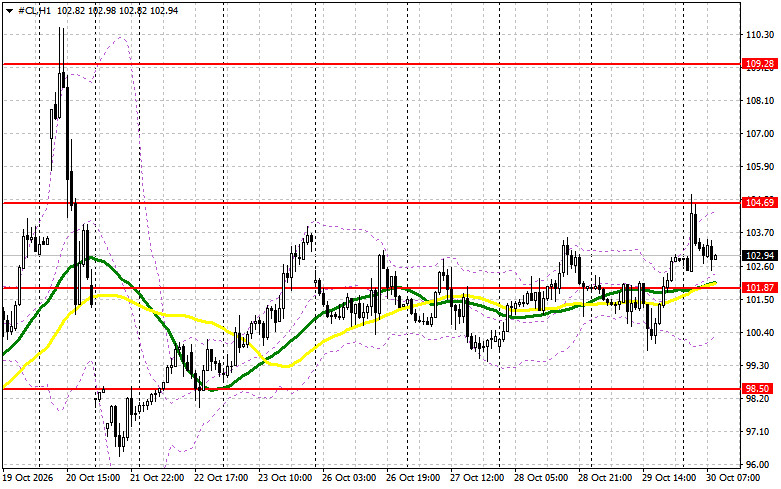Select the 101.87 red price level label
The height and width of the screenshot is (489, 781).
(x=759, y=287)
